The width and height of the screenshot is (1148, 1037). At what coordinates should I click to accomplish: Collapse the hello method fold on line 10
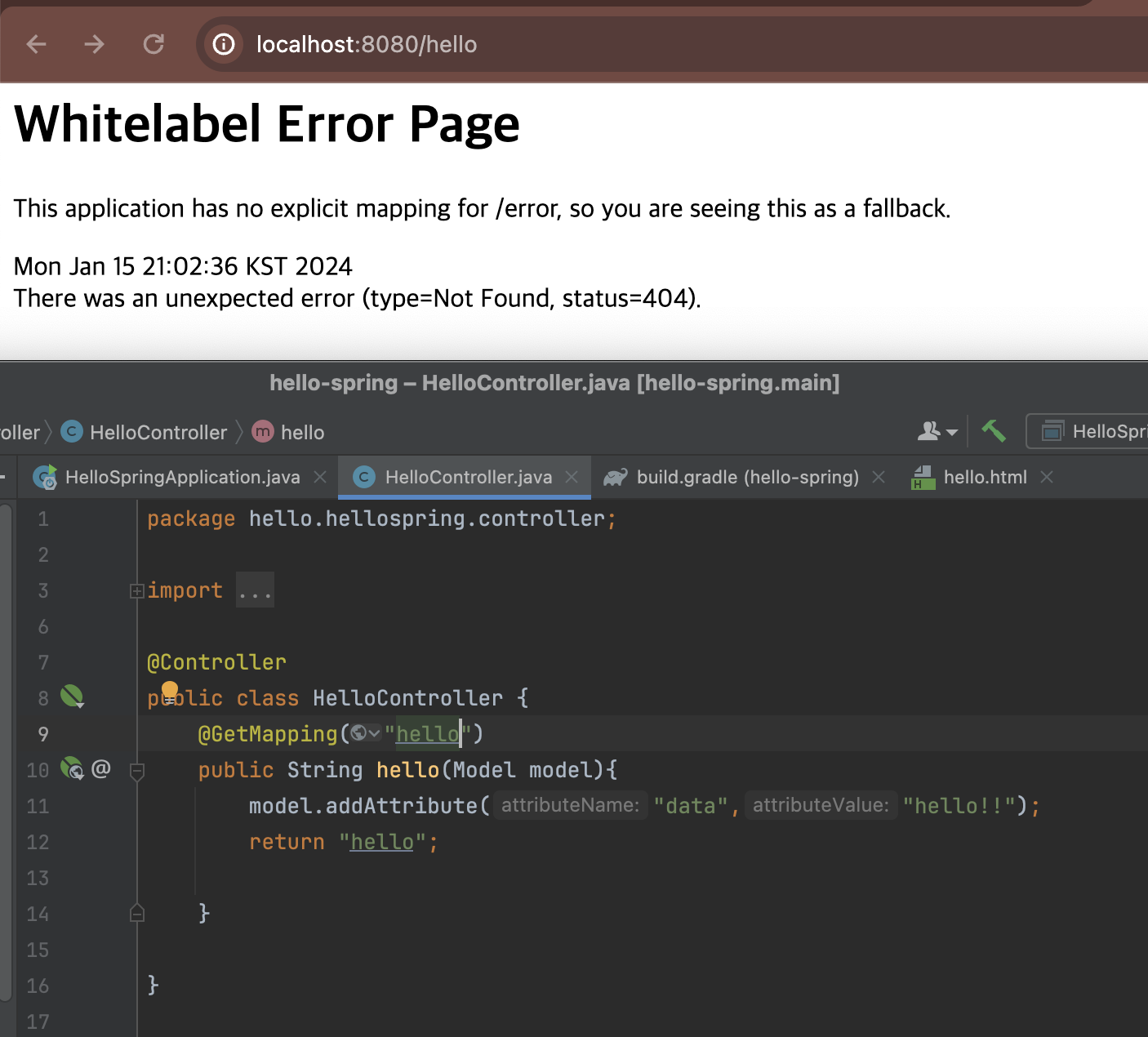coord(137,771)
